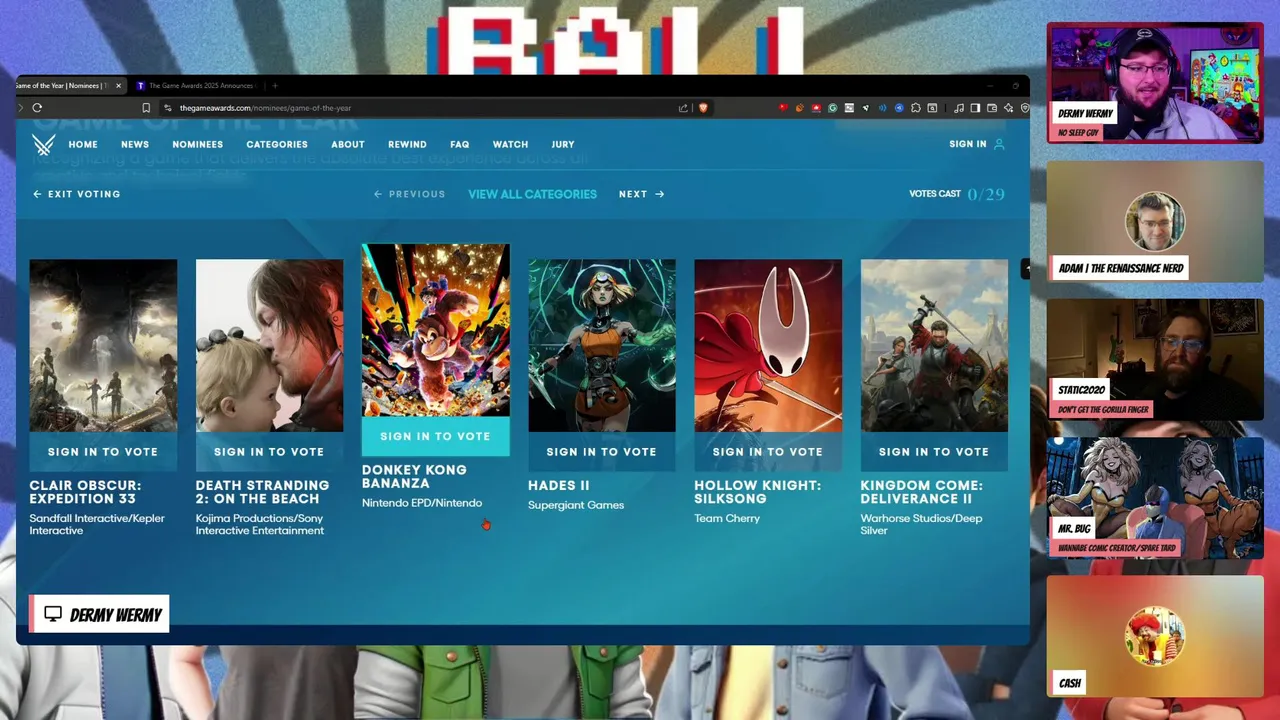Open the FAQ menu item
This screenshot has width=1280, height=720.
[x=460, y=144]
